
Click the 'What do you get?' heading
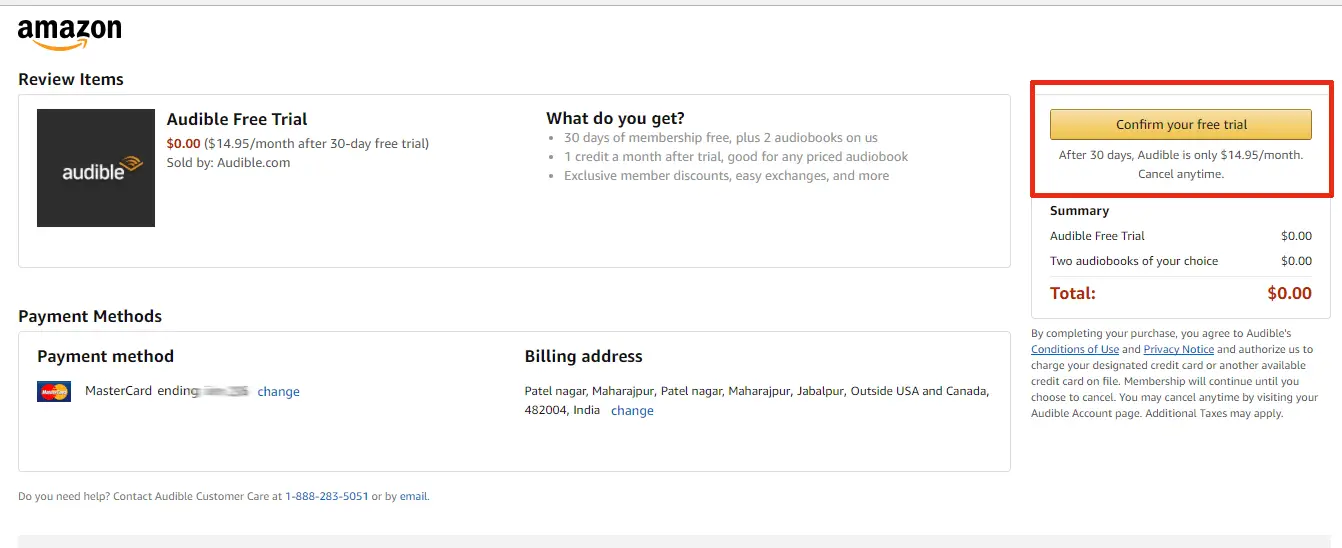tap(615, 119)
